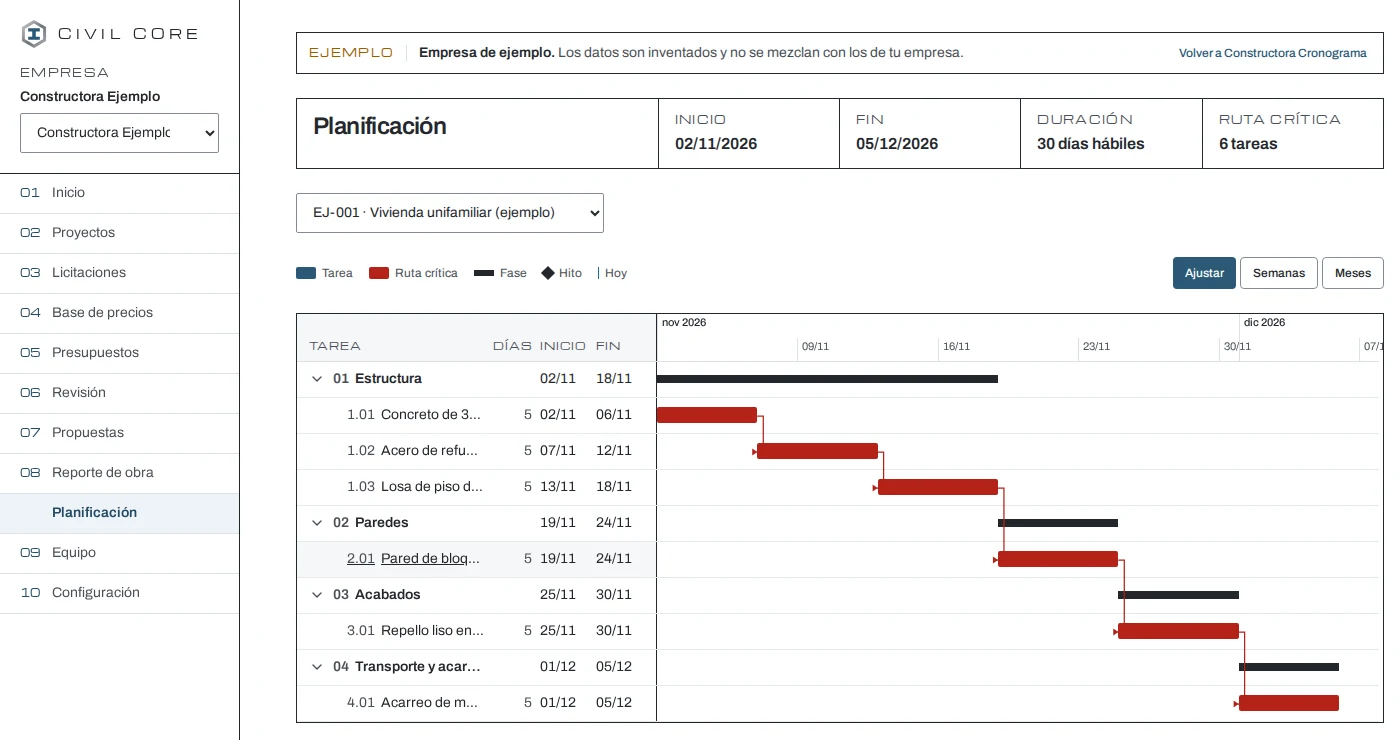Click the 03 Acabados phase name
Image resolution: width=1400 pixels, height=740 pixels.
pos(387,595)
